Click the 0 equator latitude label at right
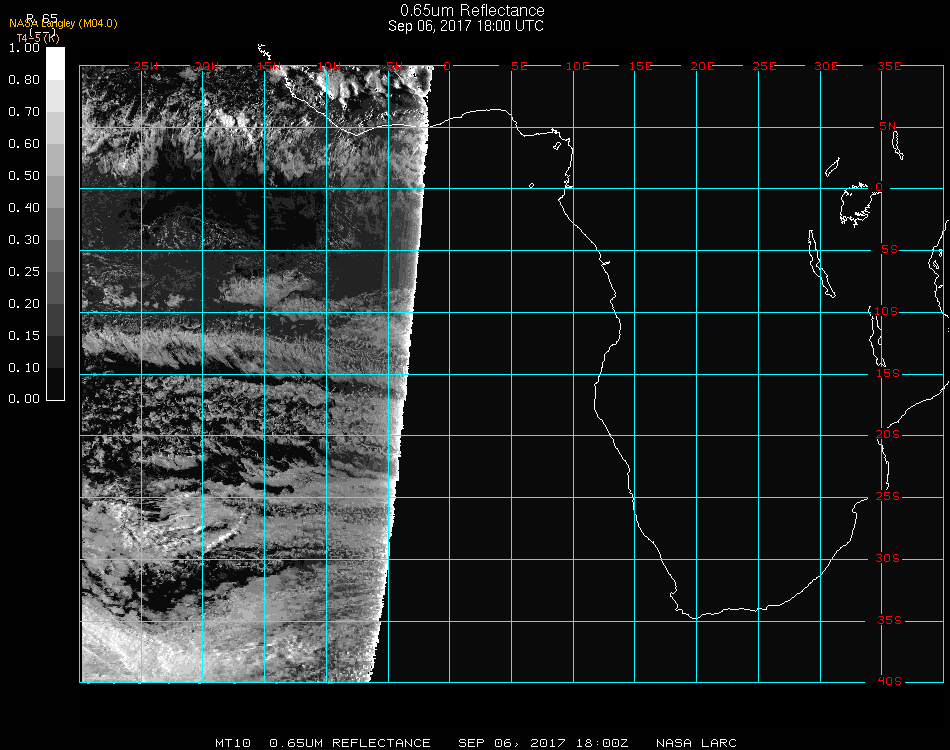This screenshot has width=950, height=750. (879, 187)
